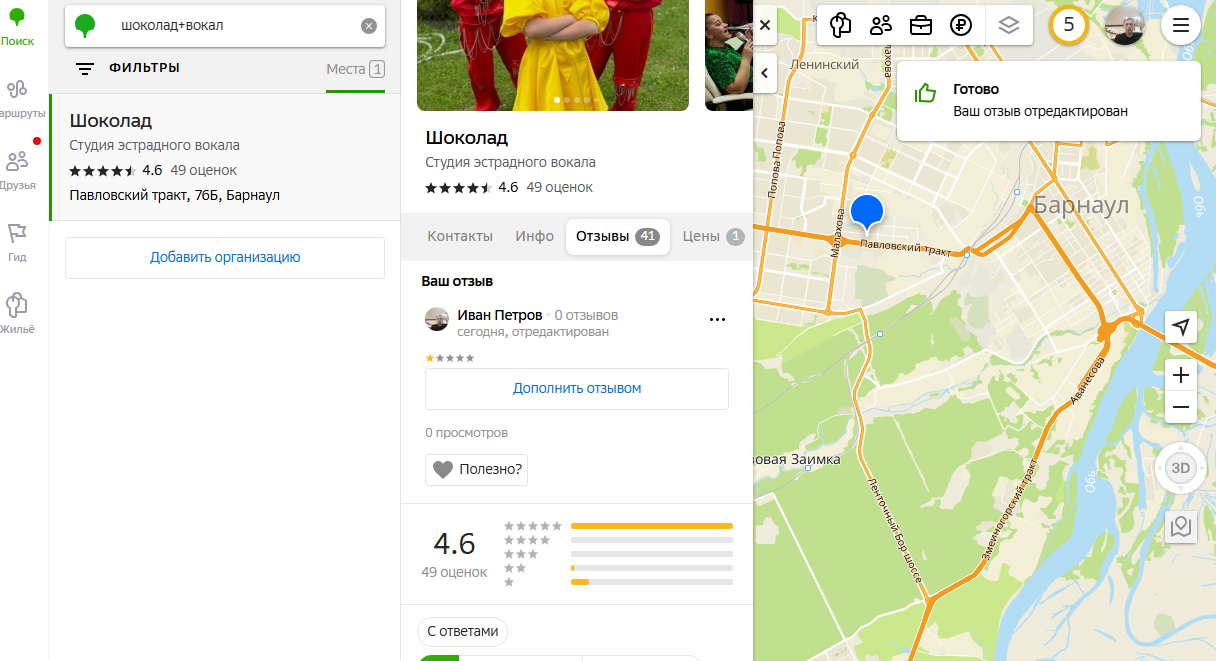Toggle the С ответами reviews filter chip
Image resolution: width=1216 pixels, height=661 pixels.
462,631
